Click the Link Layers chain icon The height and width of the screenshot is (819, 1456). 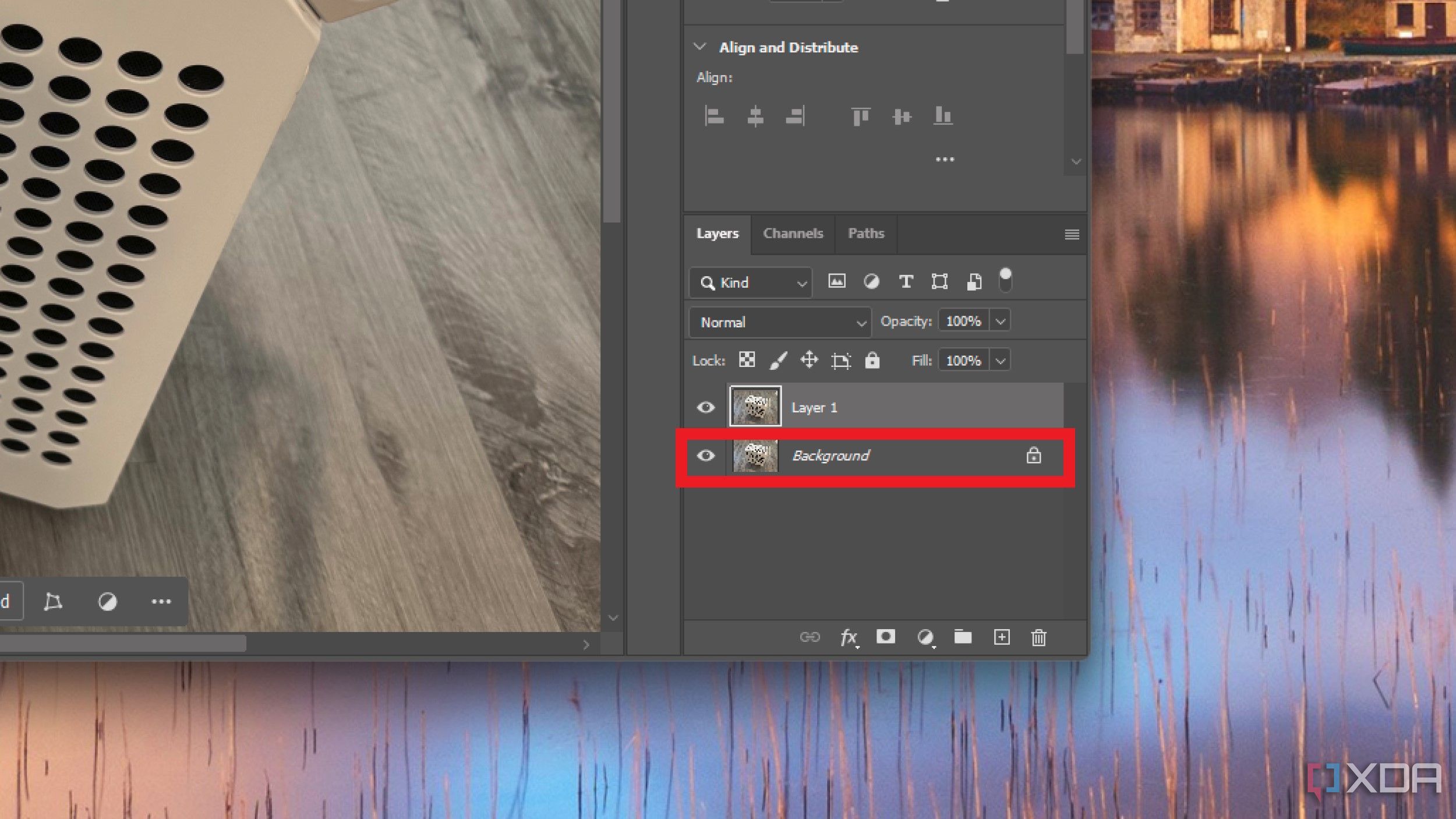click(810, 637)
